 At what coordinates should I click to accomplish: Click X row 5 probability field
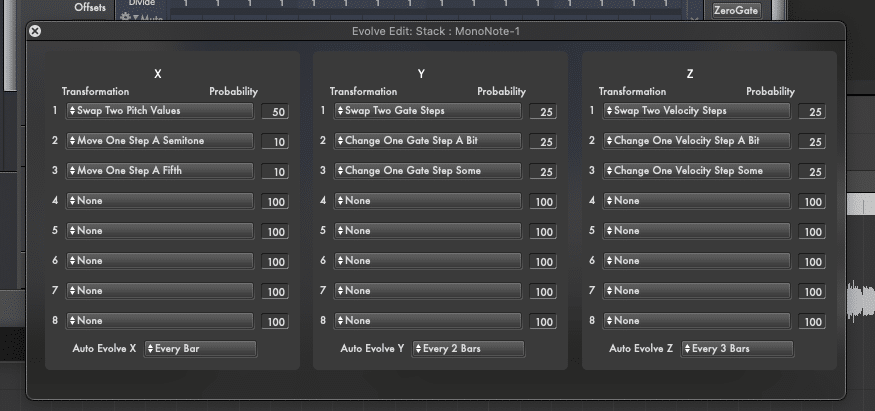(275, 232)
